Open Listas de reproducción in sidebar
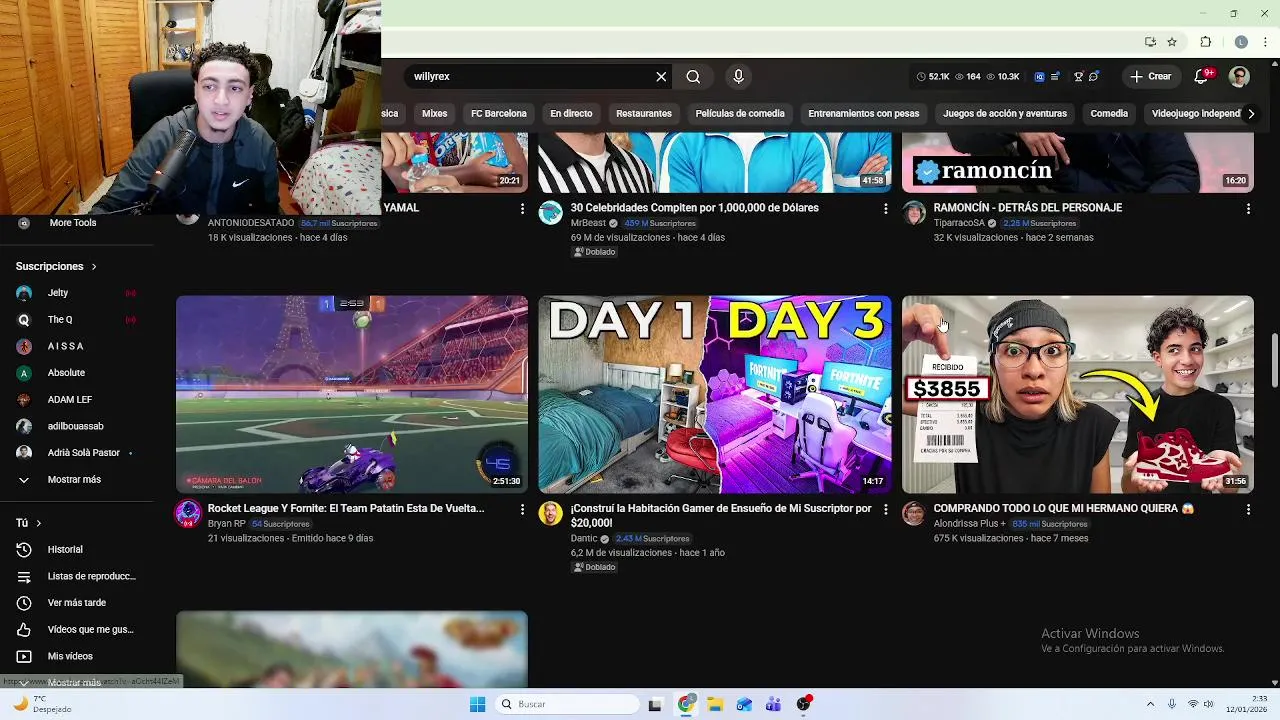The width and height of the screenshot is (1280, 720). pos(76,576)
